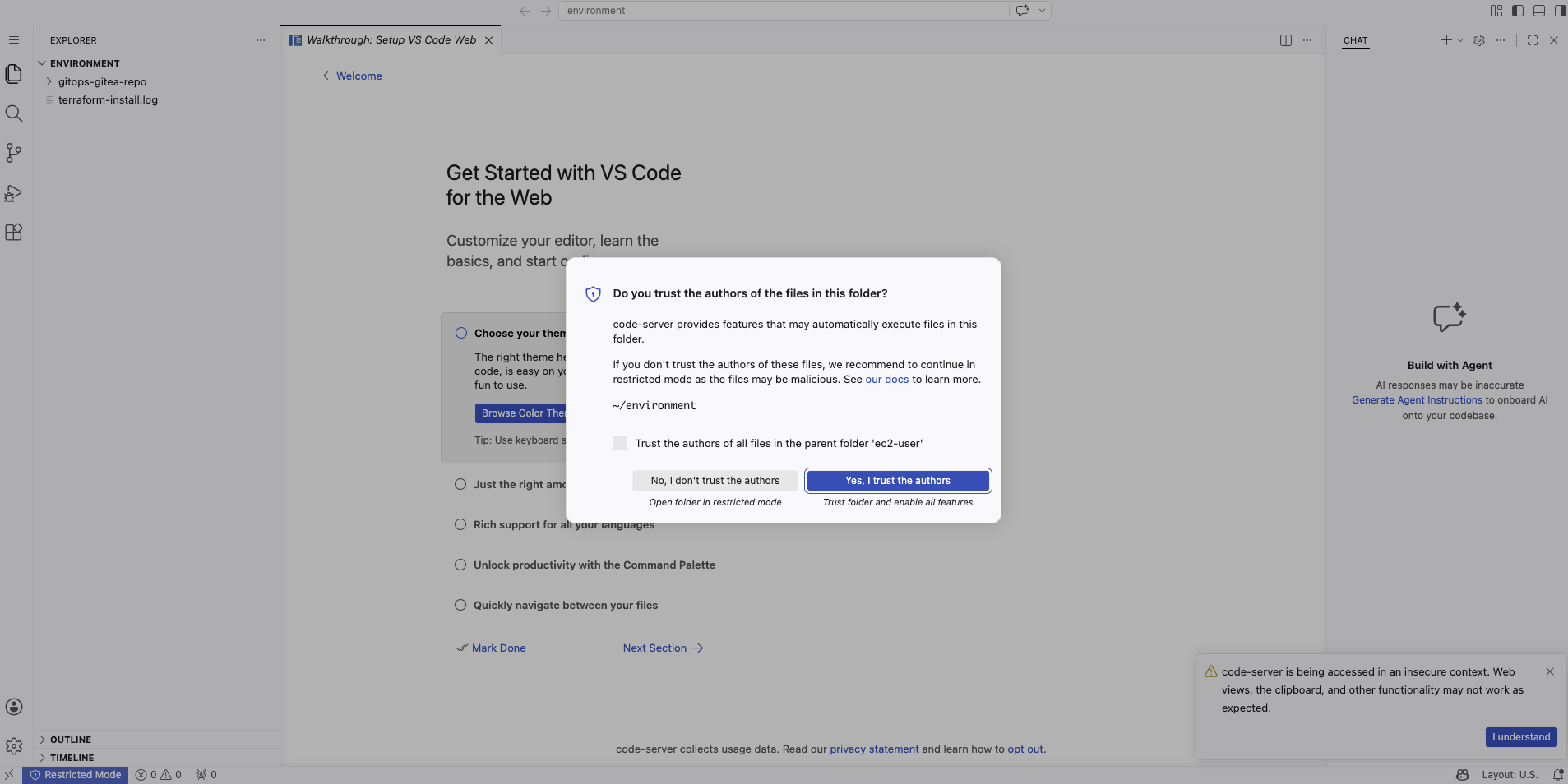Open the Search view in sidebar
Screen dimensions: 1568x784
(x=14, y=113)
